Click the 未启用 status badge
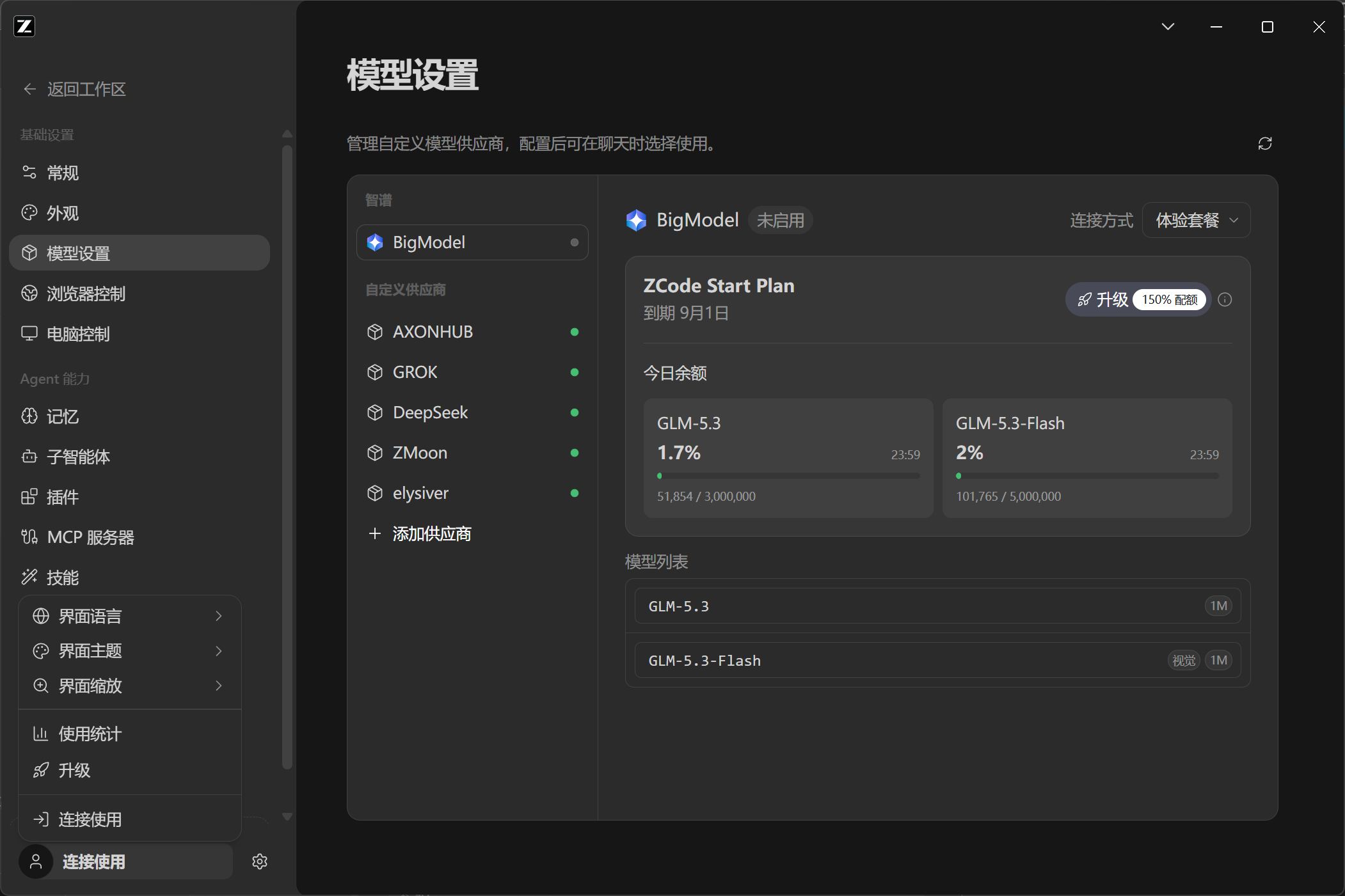 pyautogui.click(x=780, y=221)
